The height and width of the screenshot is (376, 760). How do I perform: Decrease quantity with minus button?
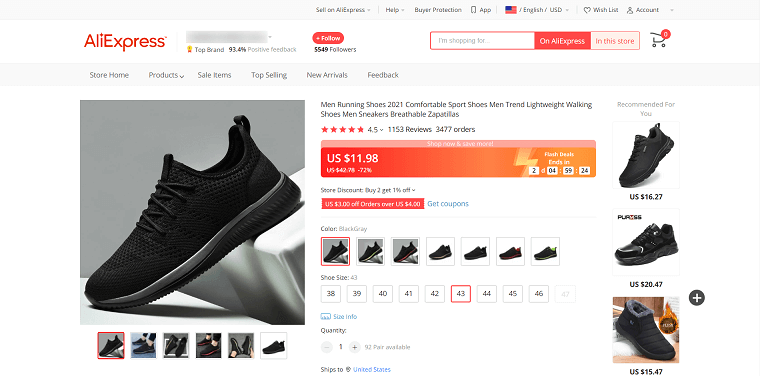pos(327,347)
